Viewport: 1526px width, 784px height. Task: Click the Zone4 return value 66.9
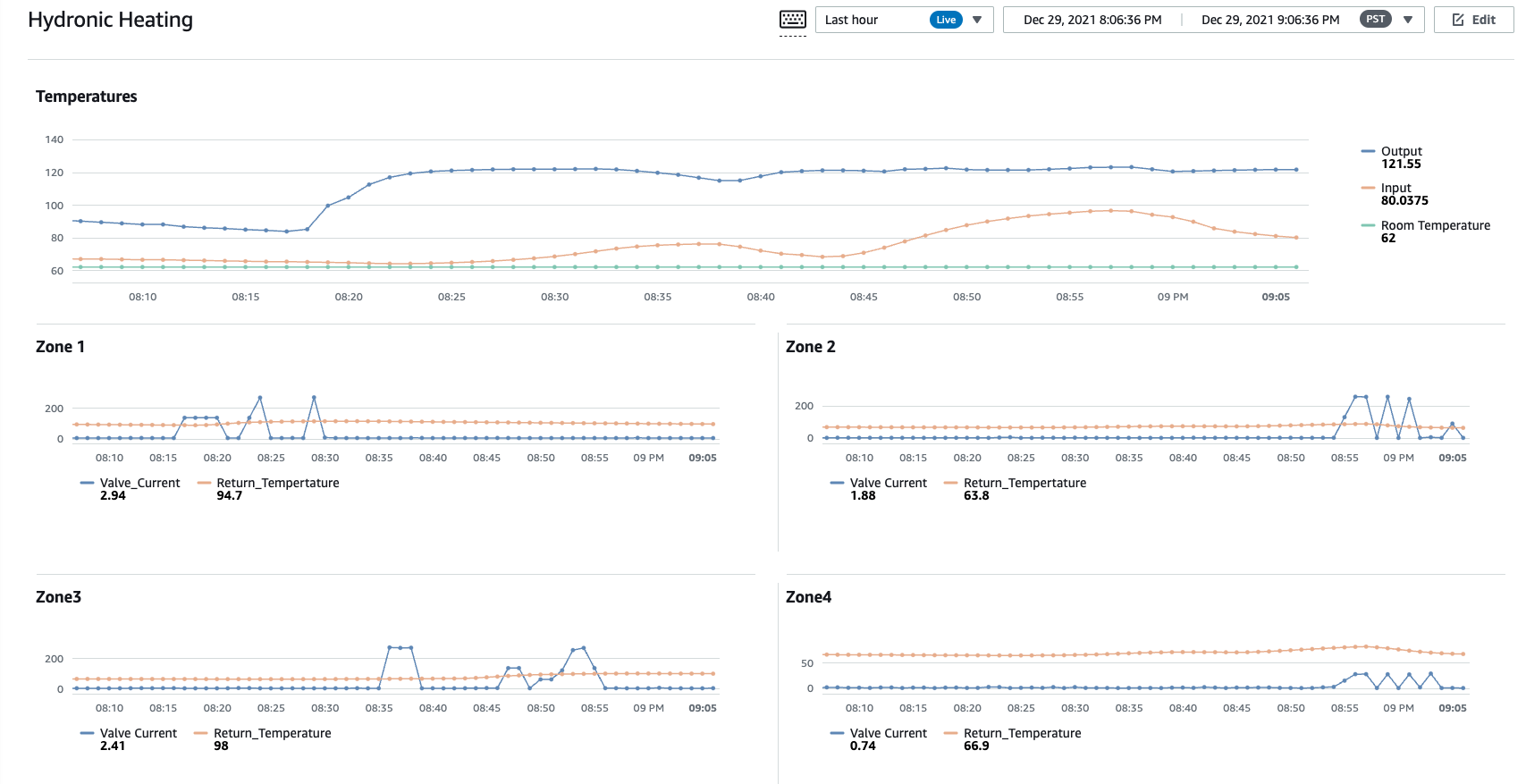(x=976, y=746)
